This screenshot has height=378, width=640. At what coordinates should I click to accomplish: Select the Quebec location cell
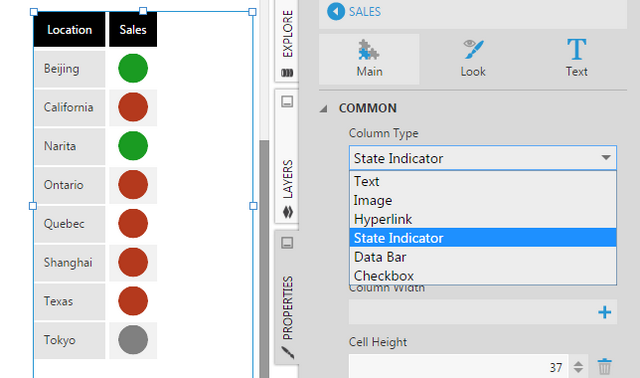(70, 224)
